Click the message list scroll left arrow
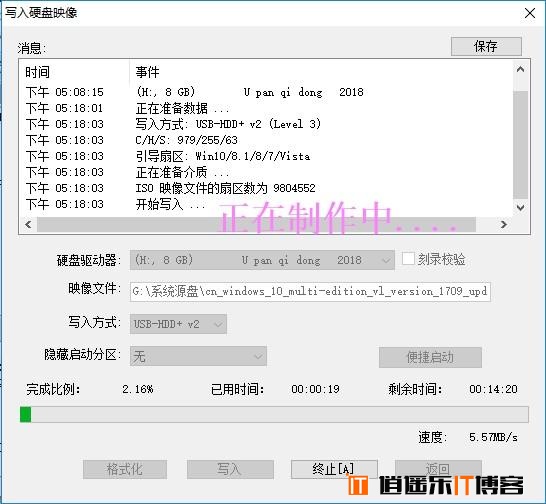Viewport: 546px width, 504px height. click(29, 225)
